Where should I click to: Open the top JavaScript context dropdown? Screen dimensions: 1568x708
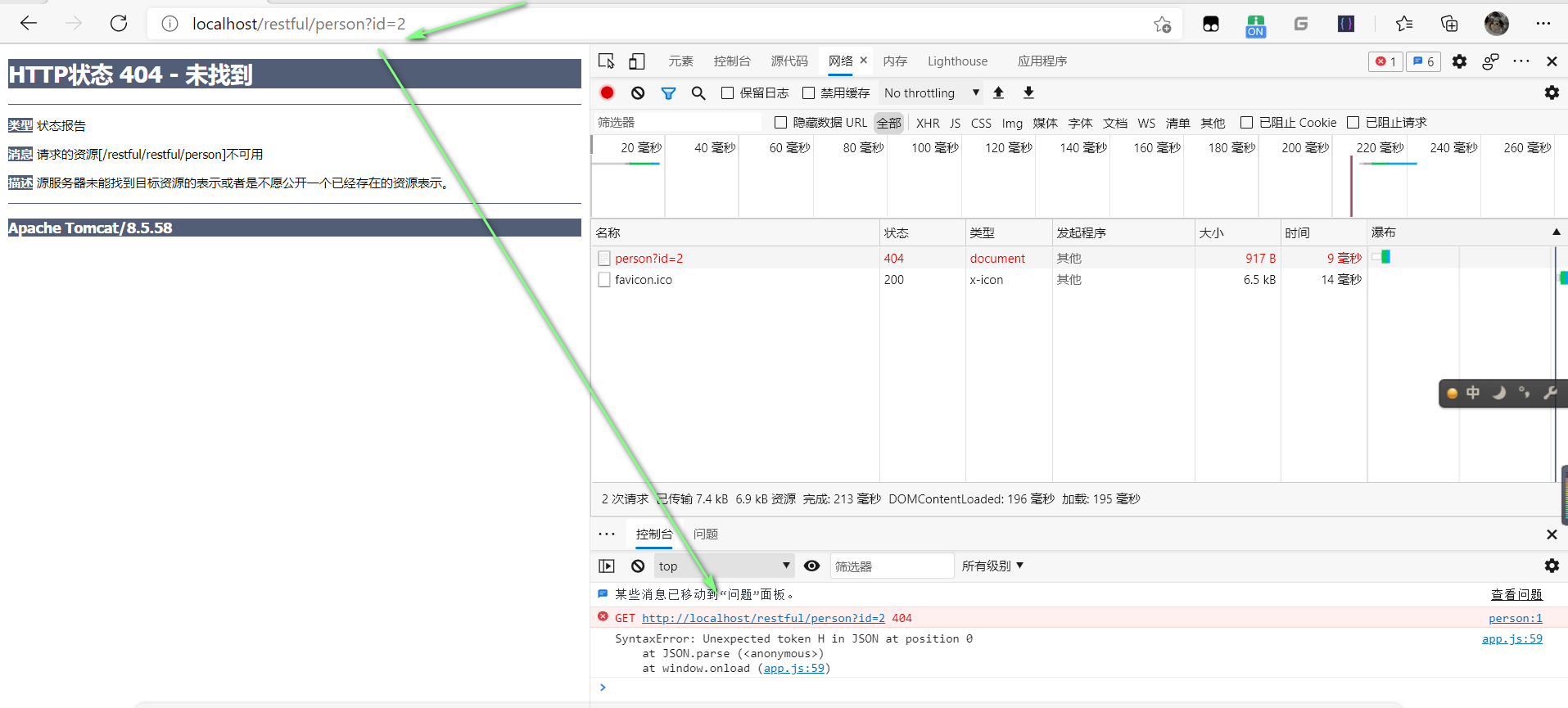(x=724, y=566)
